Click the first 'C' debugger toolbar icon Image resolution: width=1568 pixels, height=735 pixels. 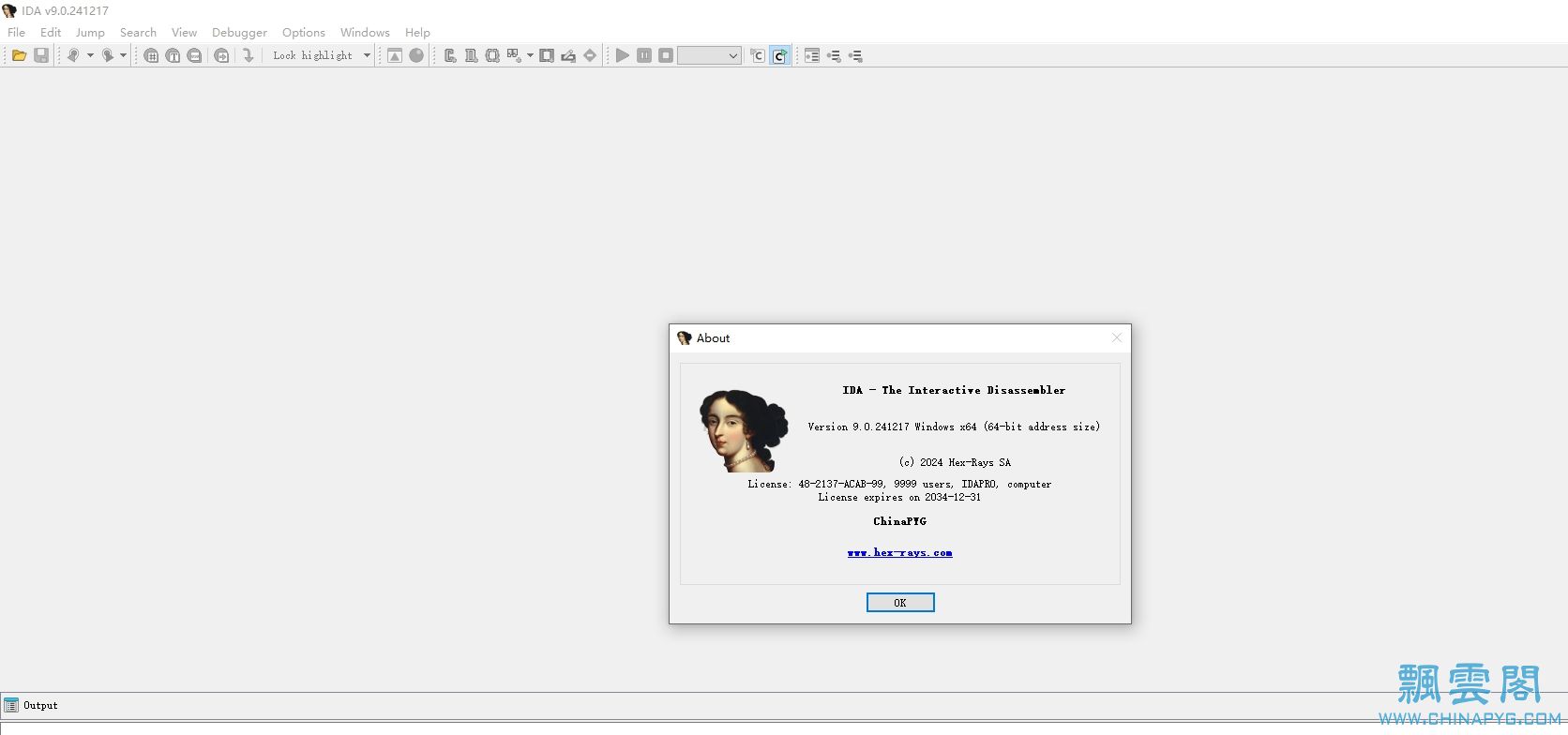coord(758,55)
